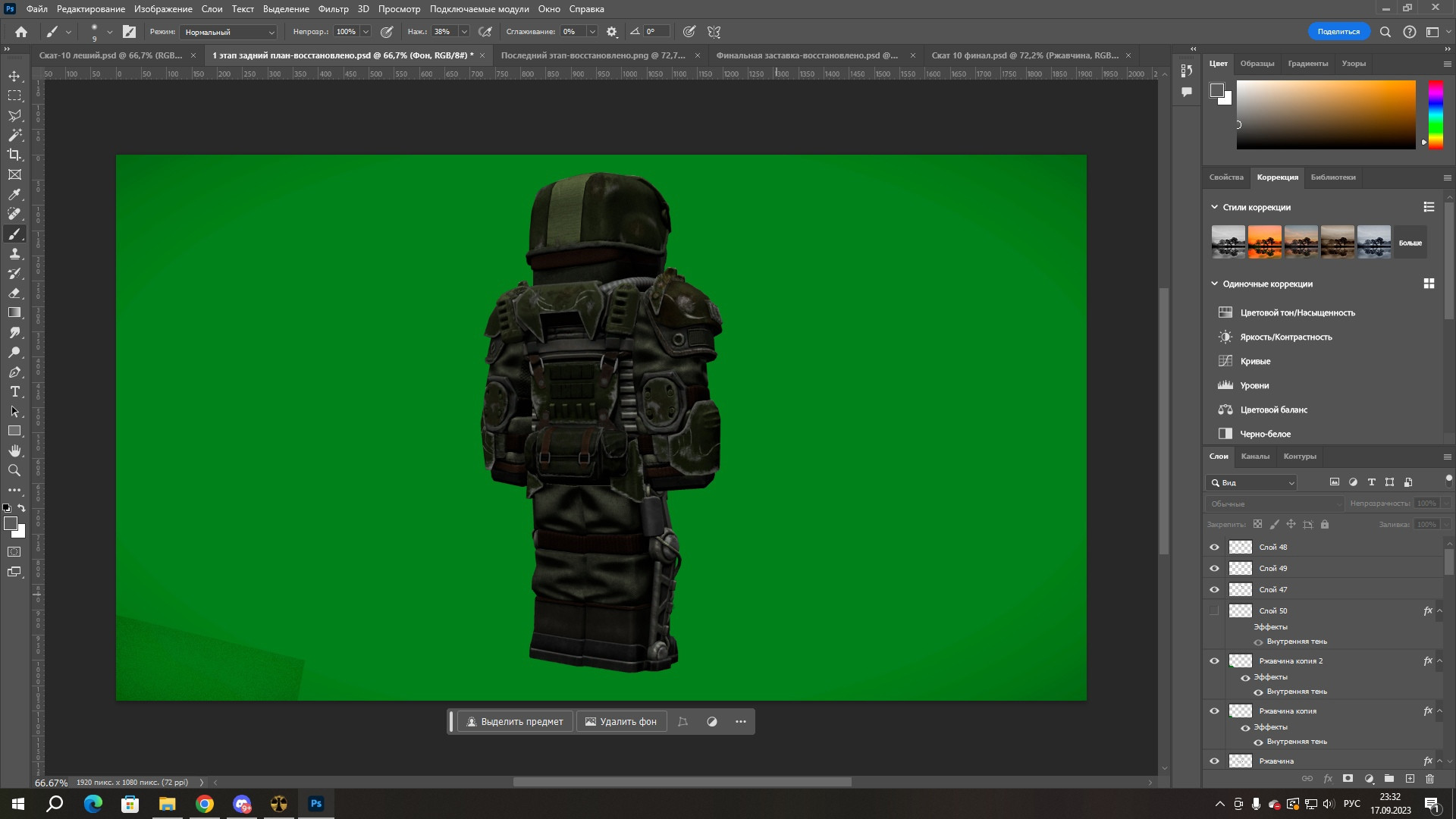Open Quick Mask mode icon

tap(14, 552)
